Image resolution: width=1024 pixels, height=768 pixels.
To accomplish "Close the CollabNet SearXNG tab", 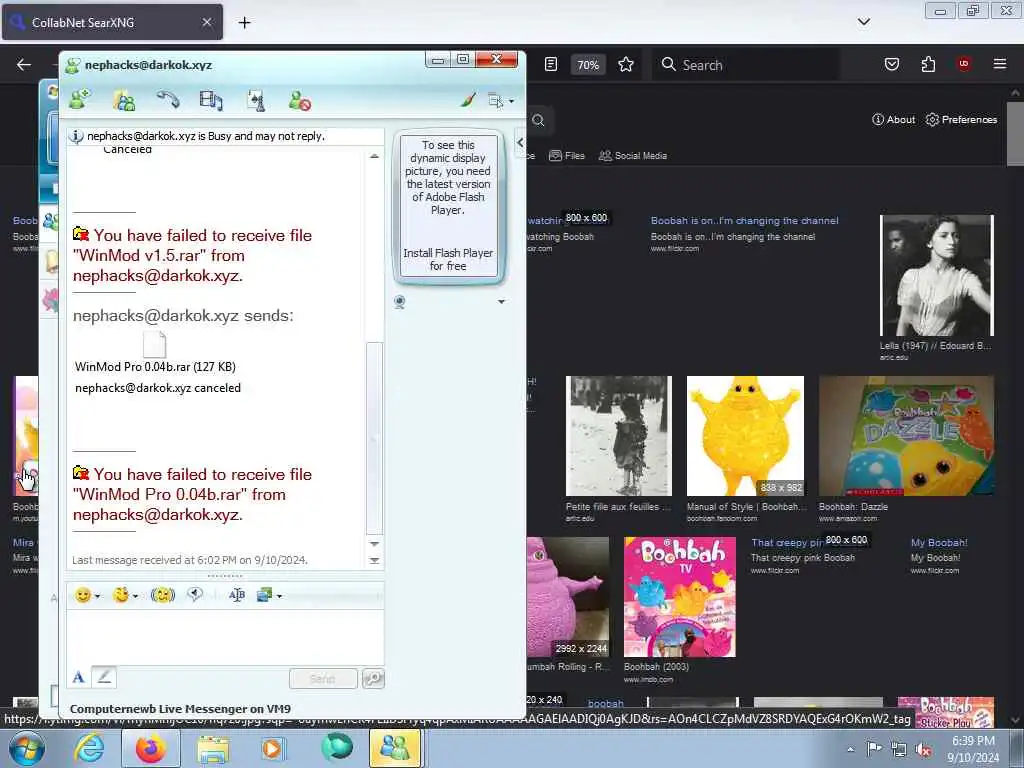I will 206,22.
